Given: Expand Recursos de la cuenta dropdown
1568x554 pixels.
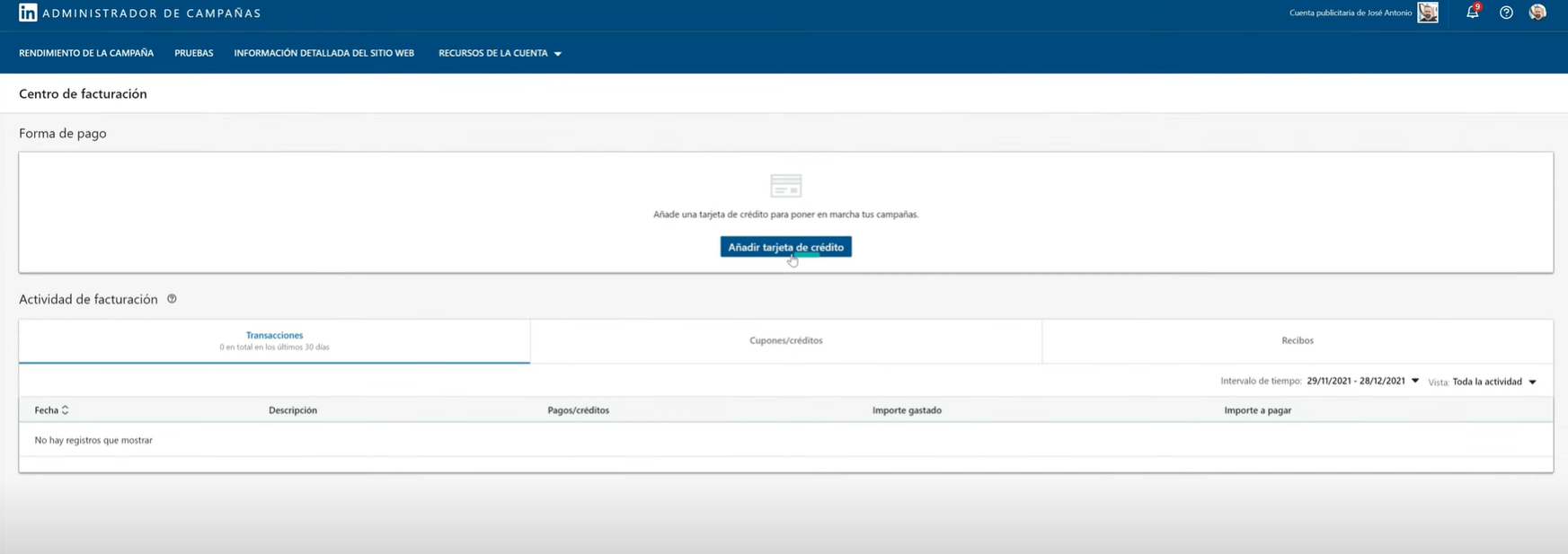Looking at the screenshot, I should coord(500,53).
